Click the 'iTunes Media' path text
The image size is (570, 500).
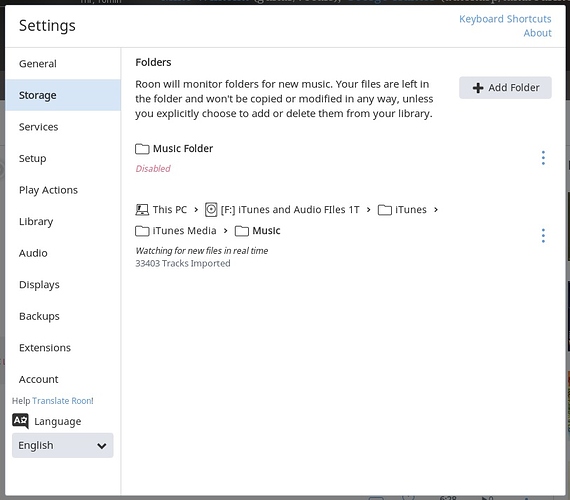(184, 231)
